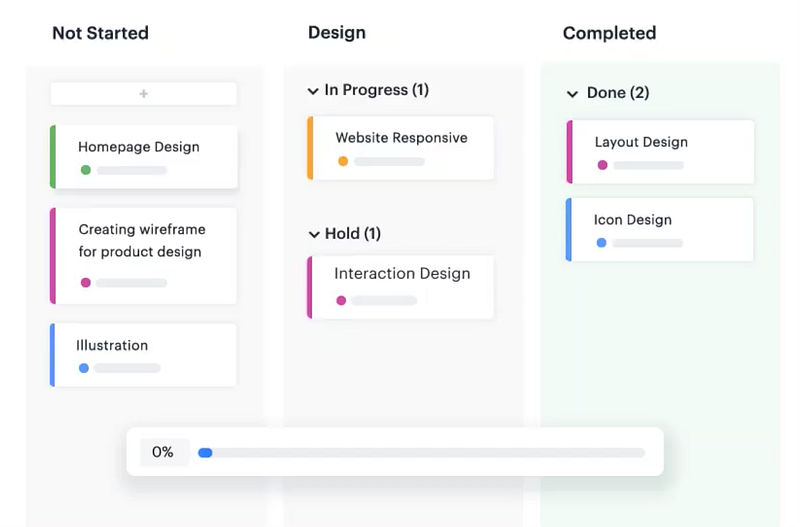Click orange status dot on Website Responsive card
The width and height of the screenshot is (800, 527).
(343, 161)
